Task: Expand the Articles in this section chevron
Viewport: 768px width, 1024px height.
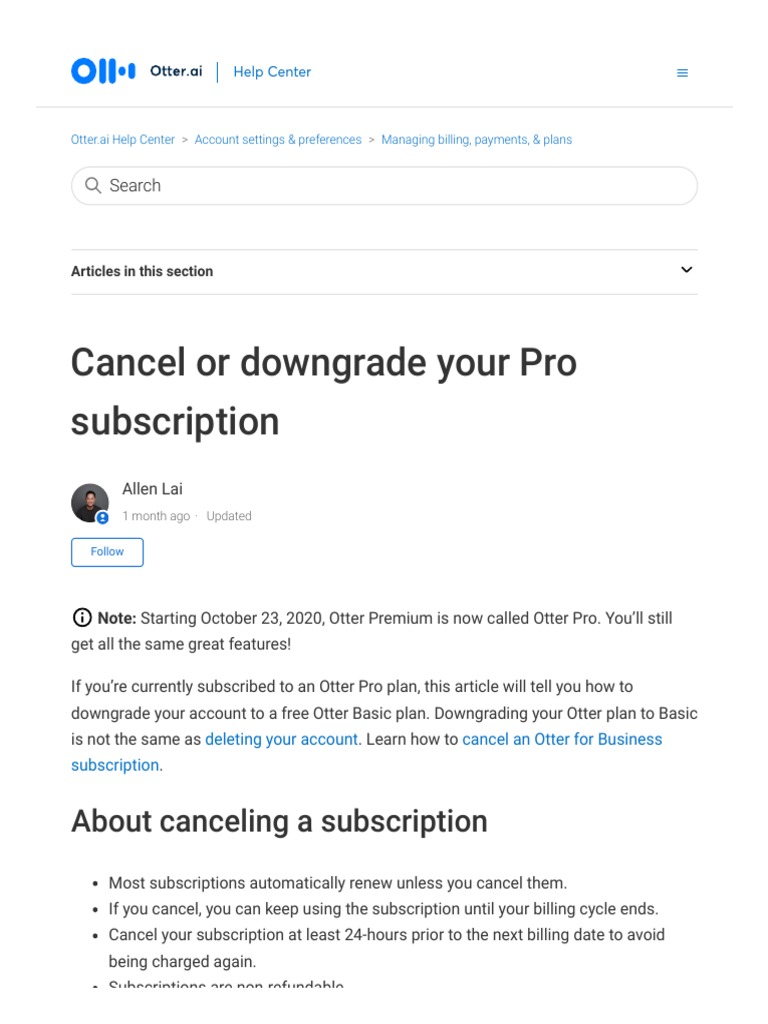Action: coord(686,270)
